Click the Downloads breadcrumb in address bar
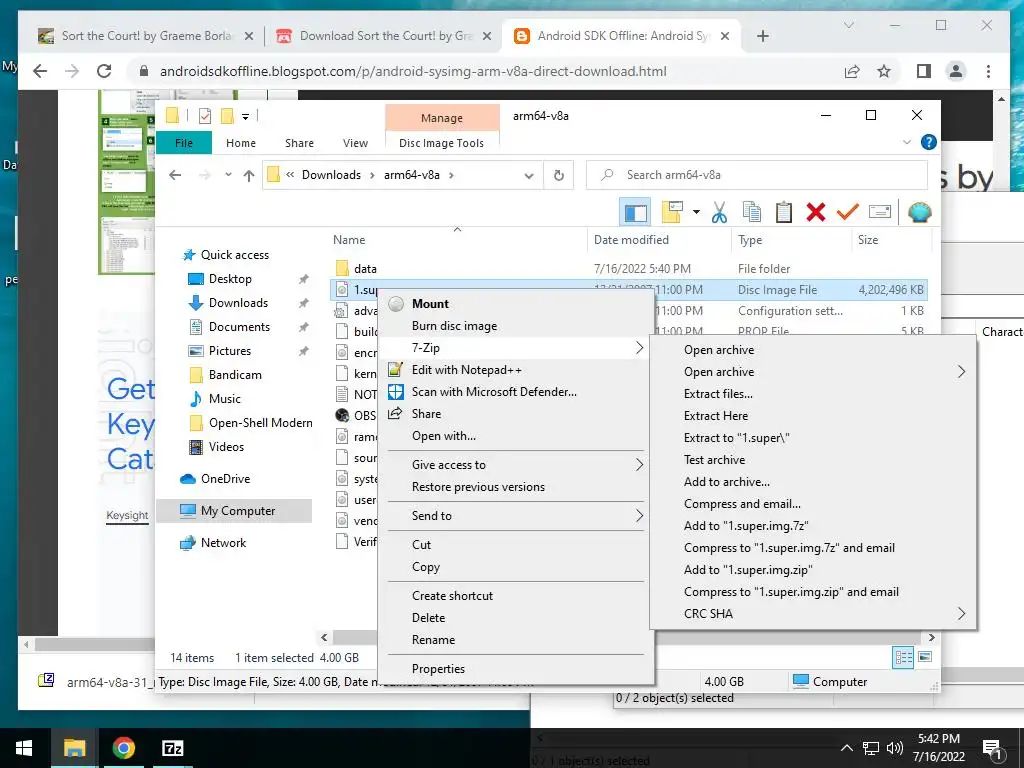Screen dimensions: 1024x768 [331, 175]
